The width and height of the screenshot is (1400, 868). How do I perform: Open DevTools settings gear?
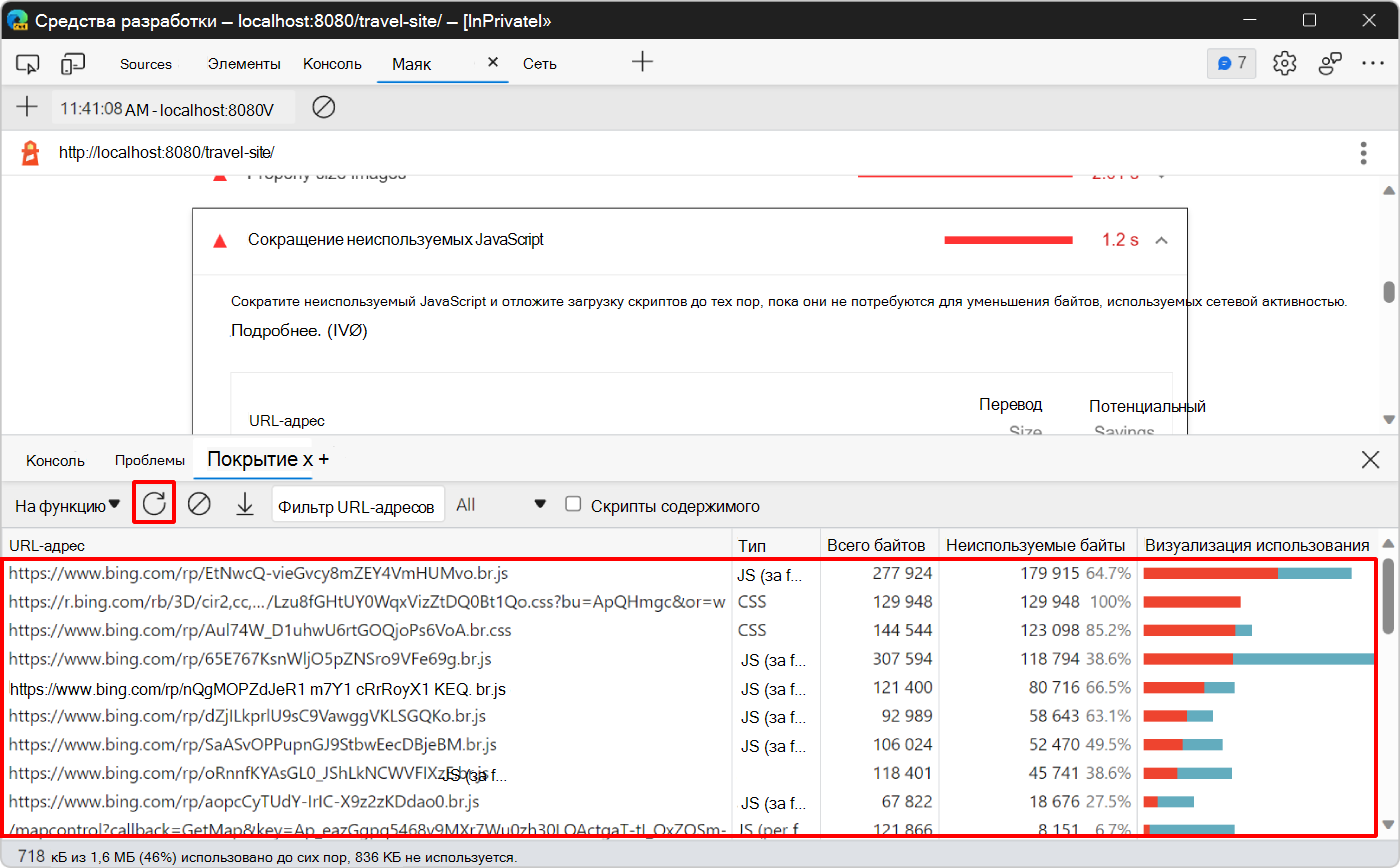(x=1284, y=62)
